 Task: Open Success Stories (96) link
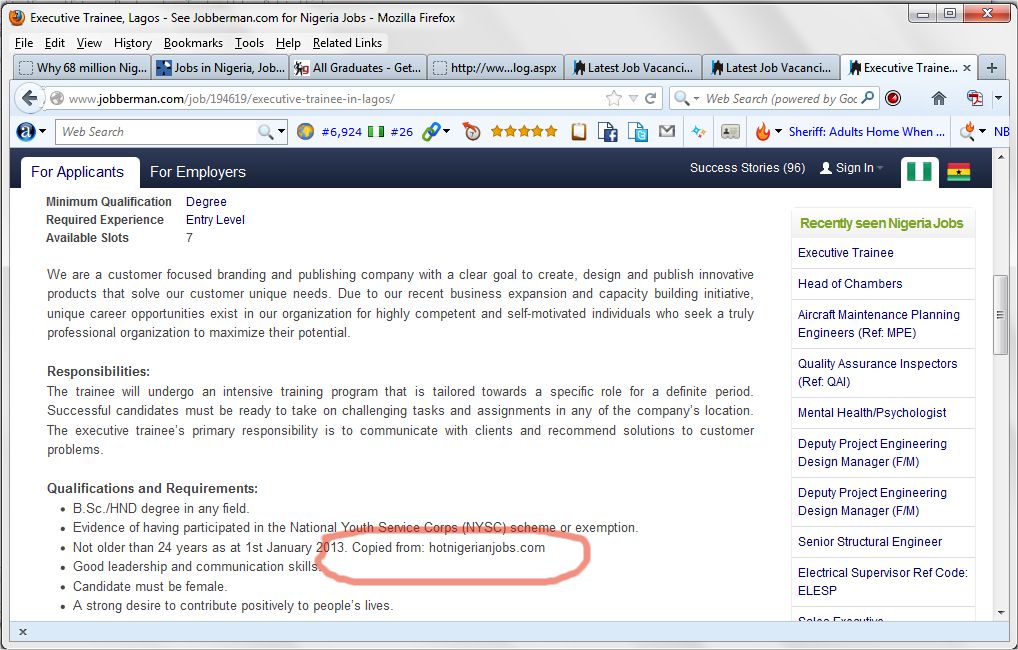tap(747, 168)
